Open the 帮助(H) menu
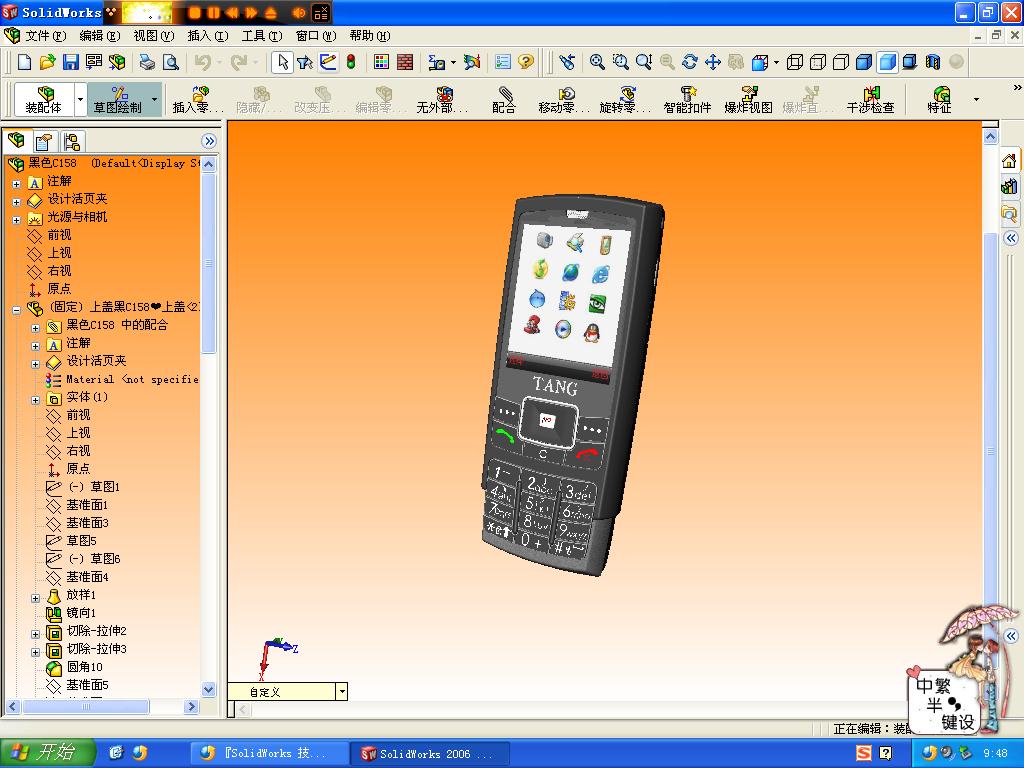The image size is (1024, 768). click(x=370, y=36)
